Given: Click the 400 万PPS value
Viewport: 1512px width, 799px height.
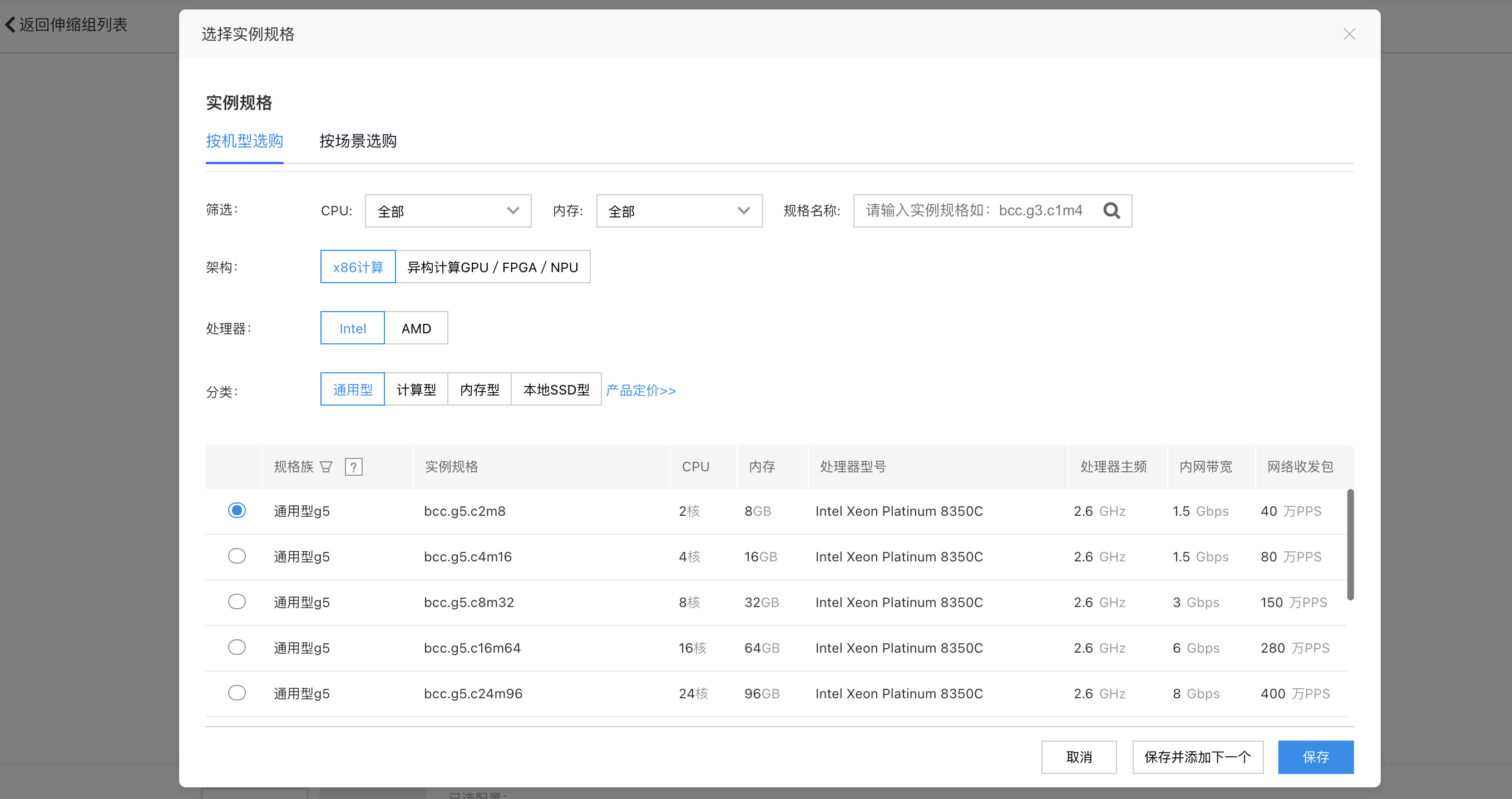Looking at the screenshot, I should tap(1295, 693).
